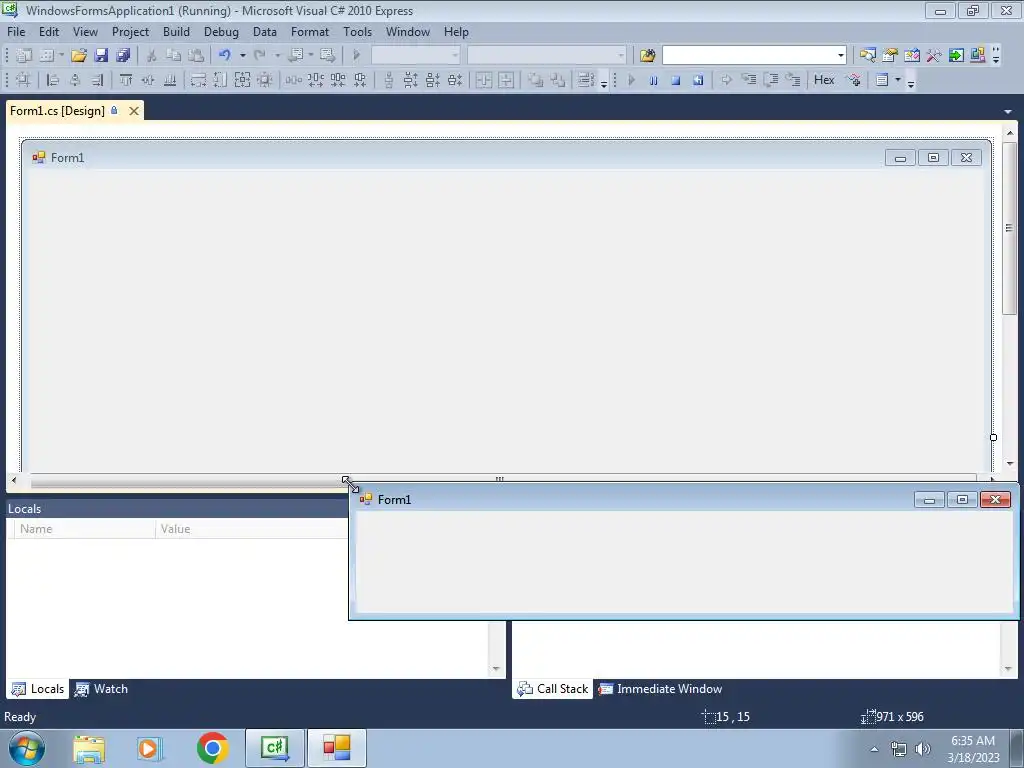Click the icon right of Hex button
1024x768 pixels.
click(x=853, y=80)
